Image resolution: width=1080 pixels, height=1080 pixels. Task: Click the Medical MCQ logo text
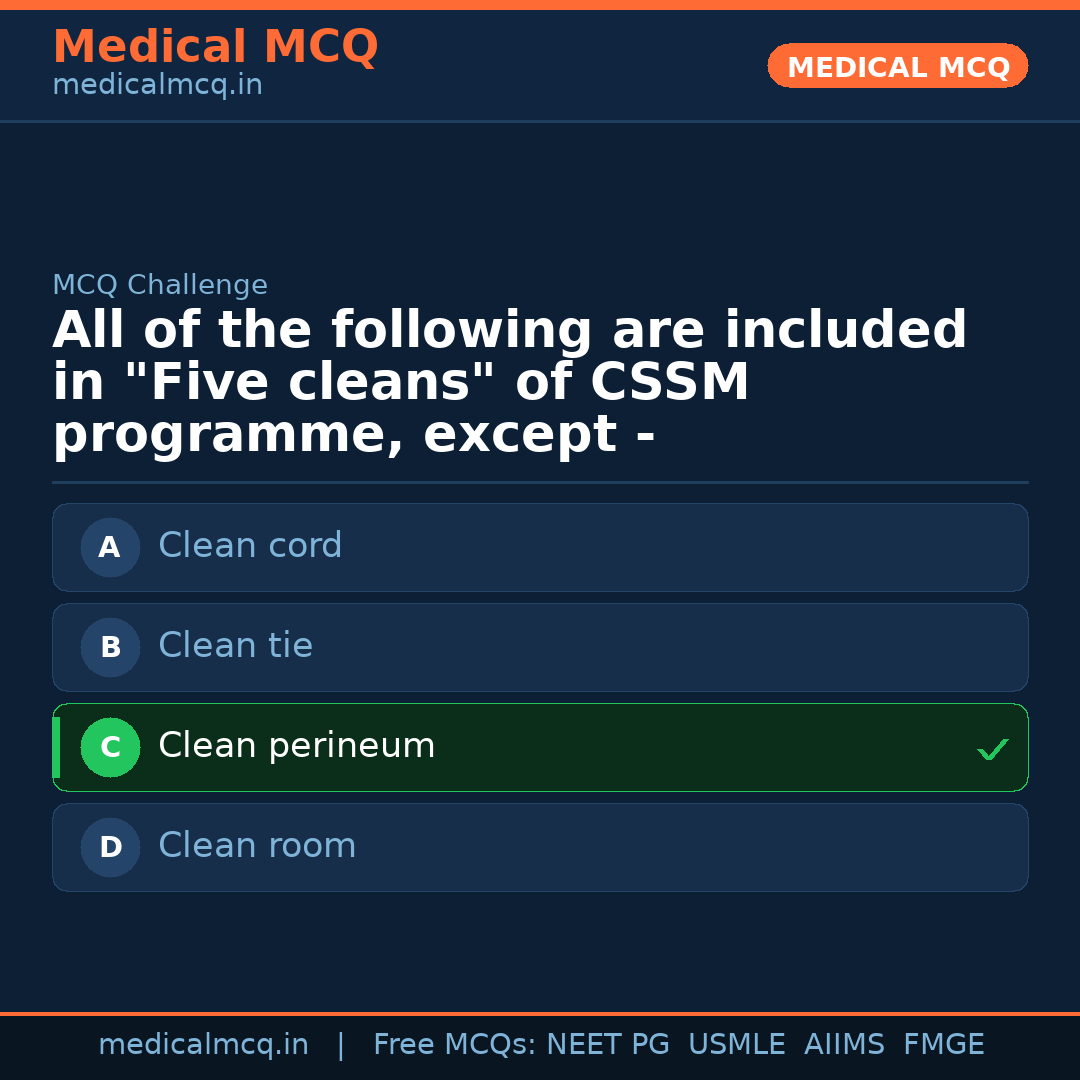point(215,46)
